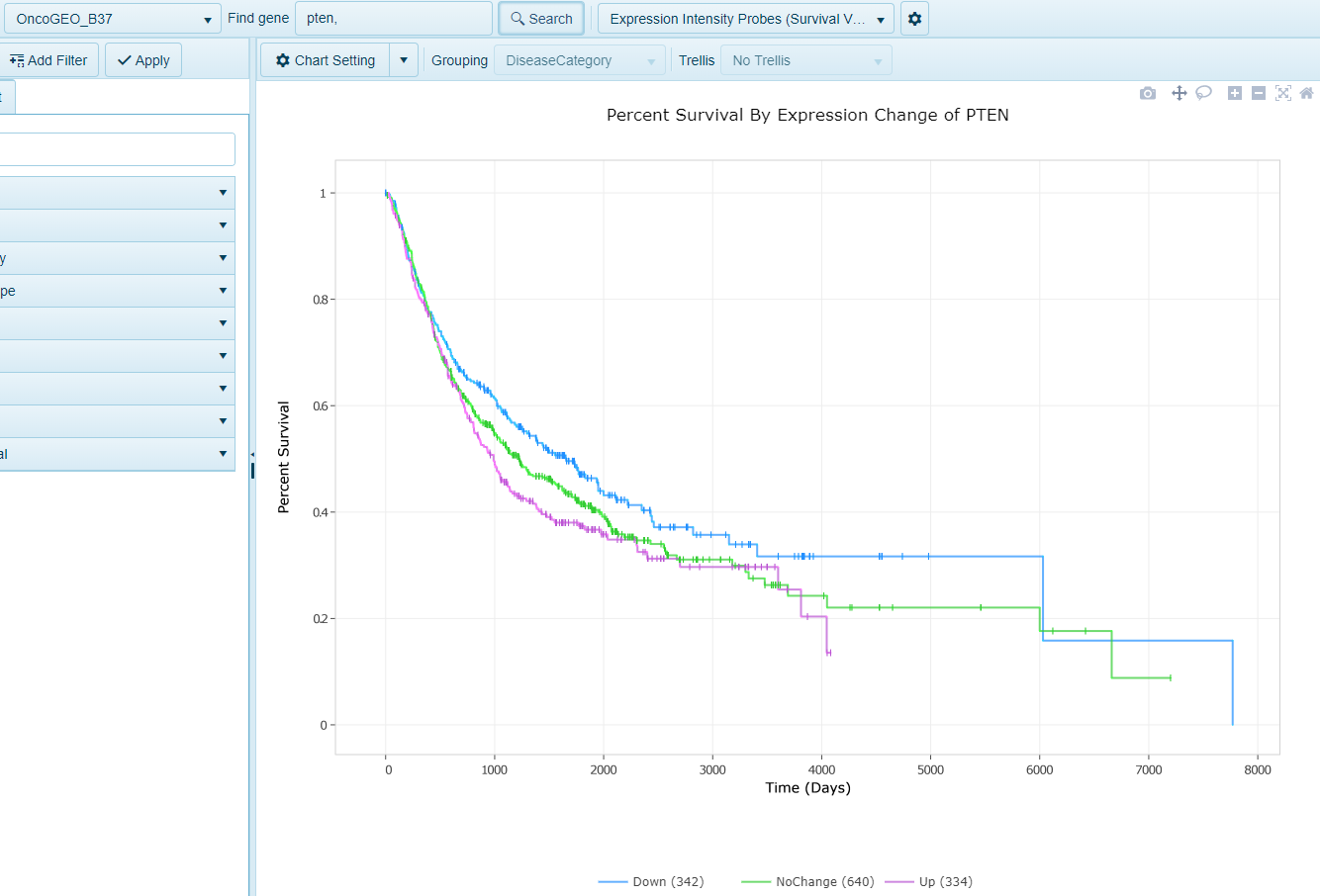Click the autoscale icon on the chart toolbar
Image resolution: width=1320 pixels, height=896 pixels.
tap(1282, 92)
